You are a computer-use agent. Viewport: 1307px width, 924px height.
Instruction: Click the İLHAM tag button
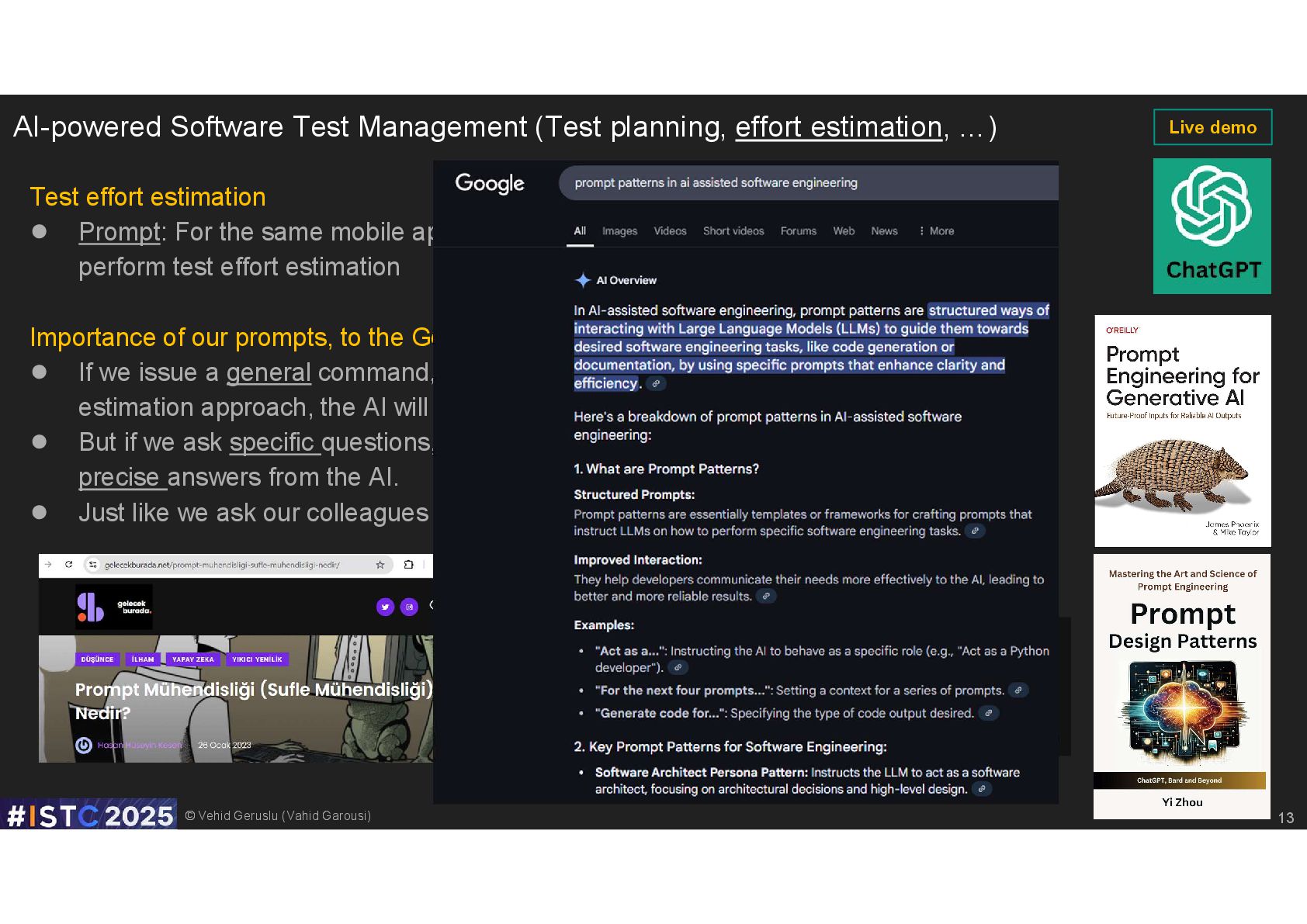pyautogui.click(x=143, y=659)
